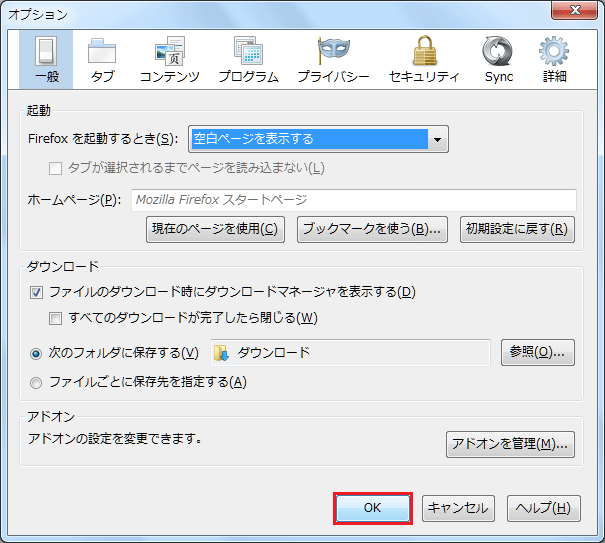Switch to the Sync panel

coord(499,59)
